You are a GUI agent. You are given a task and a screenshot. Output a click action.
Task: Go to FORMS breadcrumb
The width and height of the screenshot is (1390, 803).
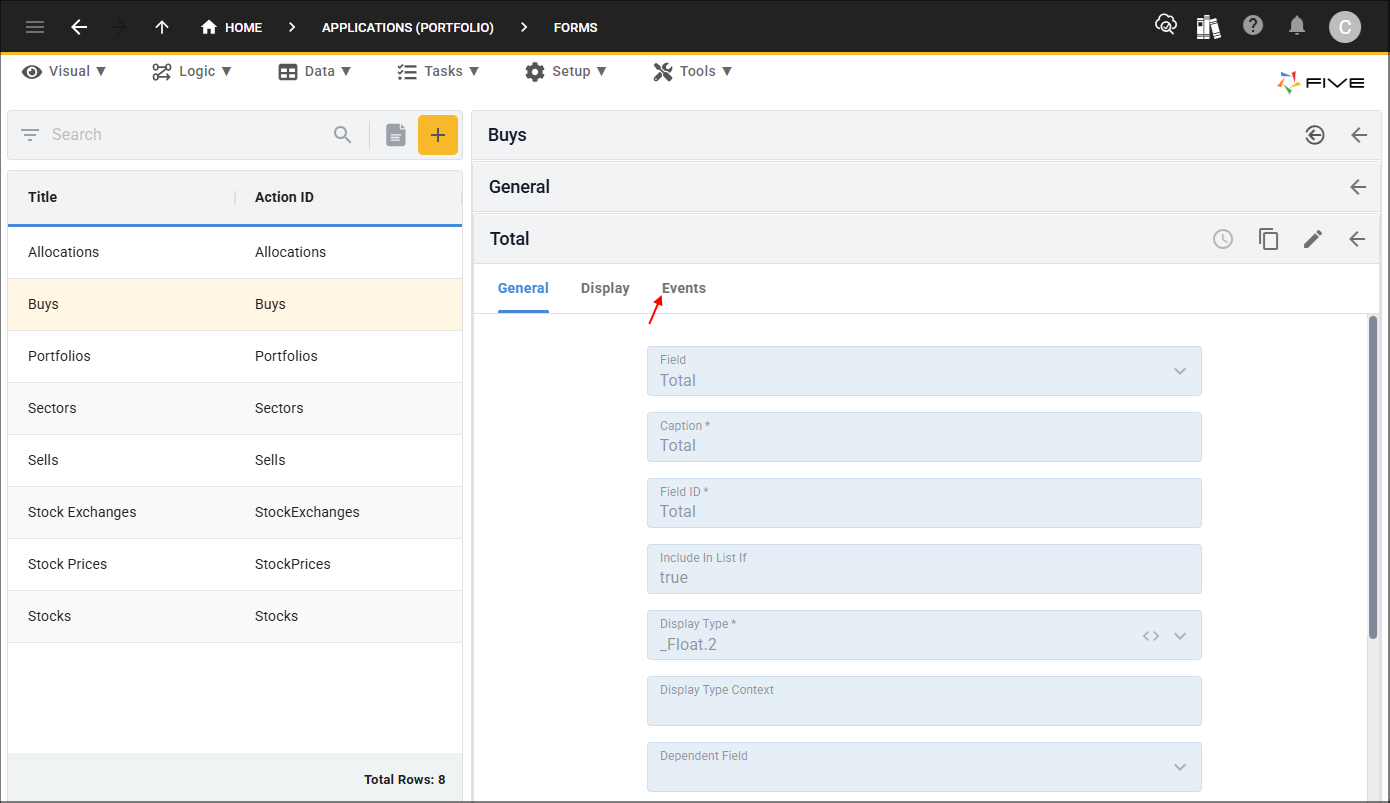tap(576, 27)
